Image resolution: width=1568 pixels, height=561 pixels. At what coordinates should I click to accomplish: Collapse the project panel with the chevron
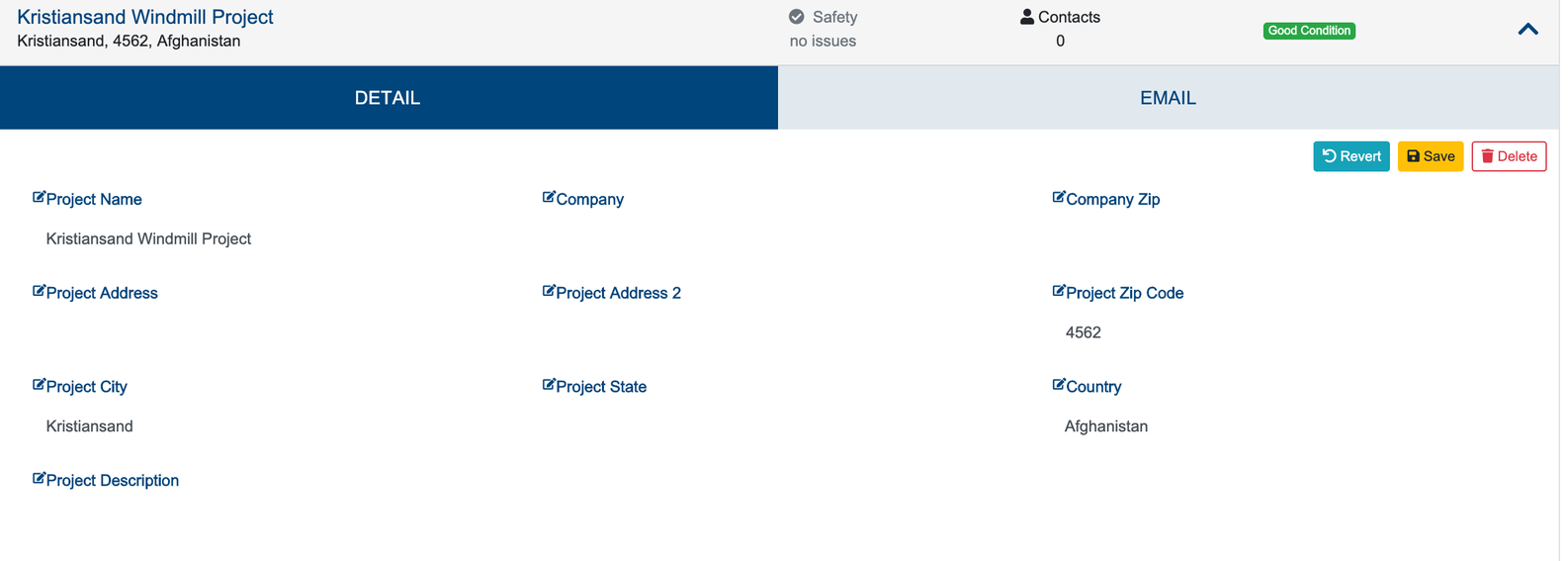click(x=1527, y=30)
